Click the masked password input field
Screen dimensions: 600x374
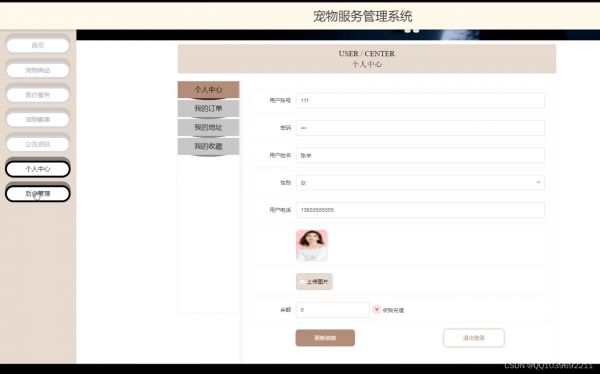[420, 128]
